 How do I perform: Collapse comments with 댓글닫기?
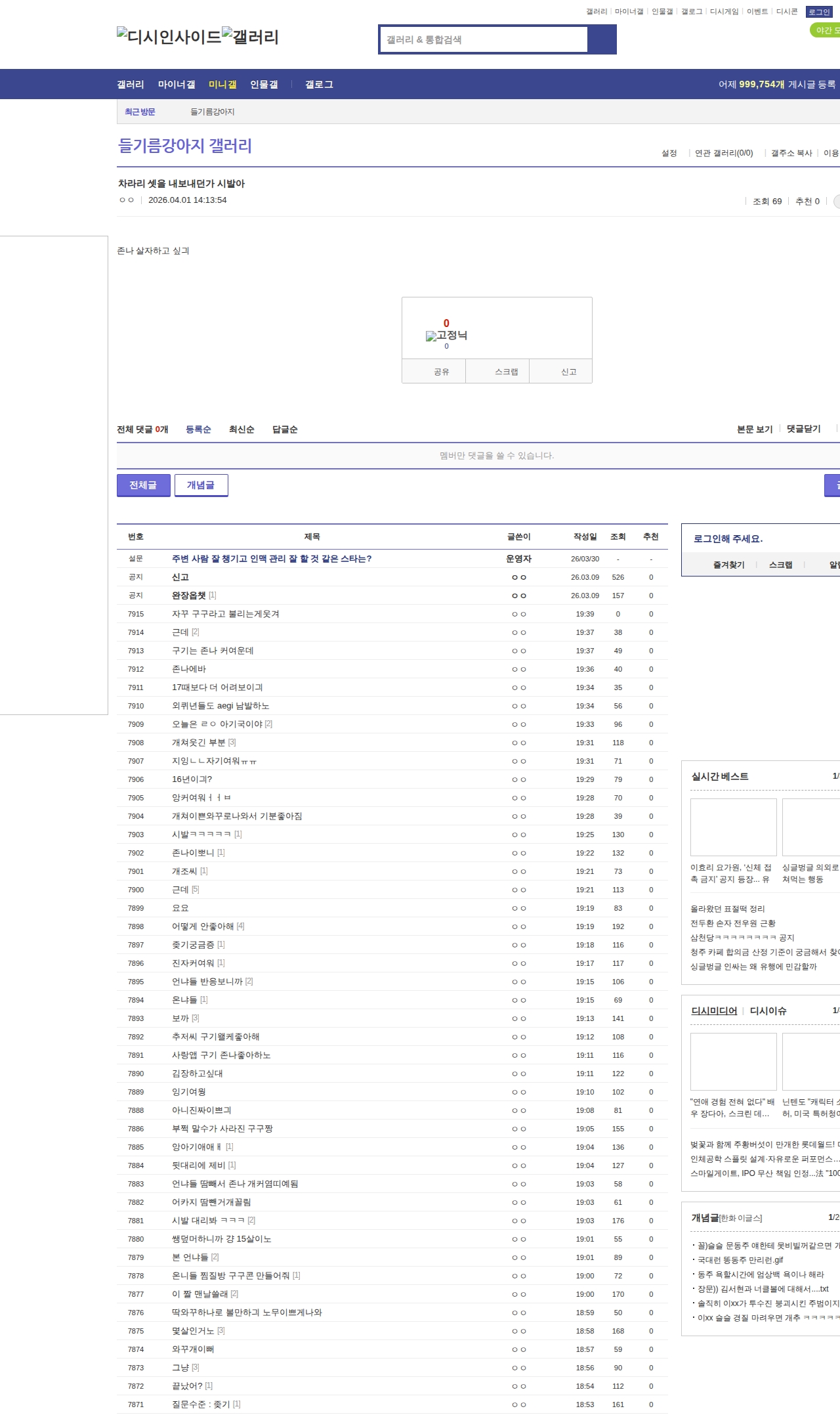coord(803,429)
